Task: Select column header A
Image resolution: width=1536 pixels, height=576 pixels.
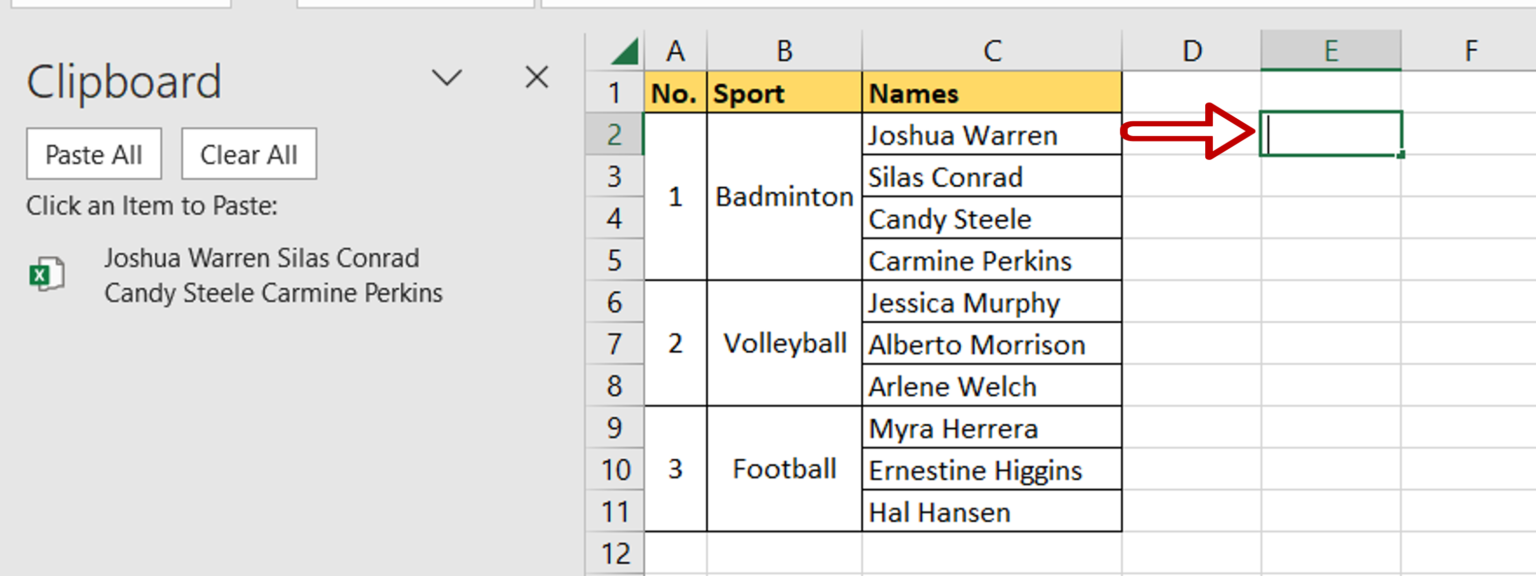Action: tap(676, 49)
